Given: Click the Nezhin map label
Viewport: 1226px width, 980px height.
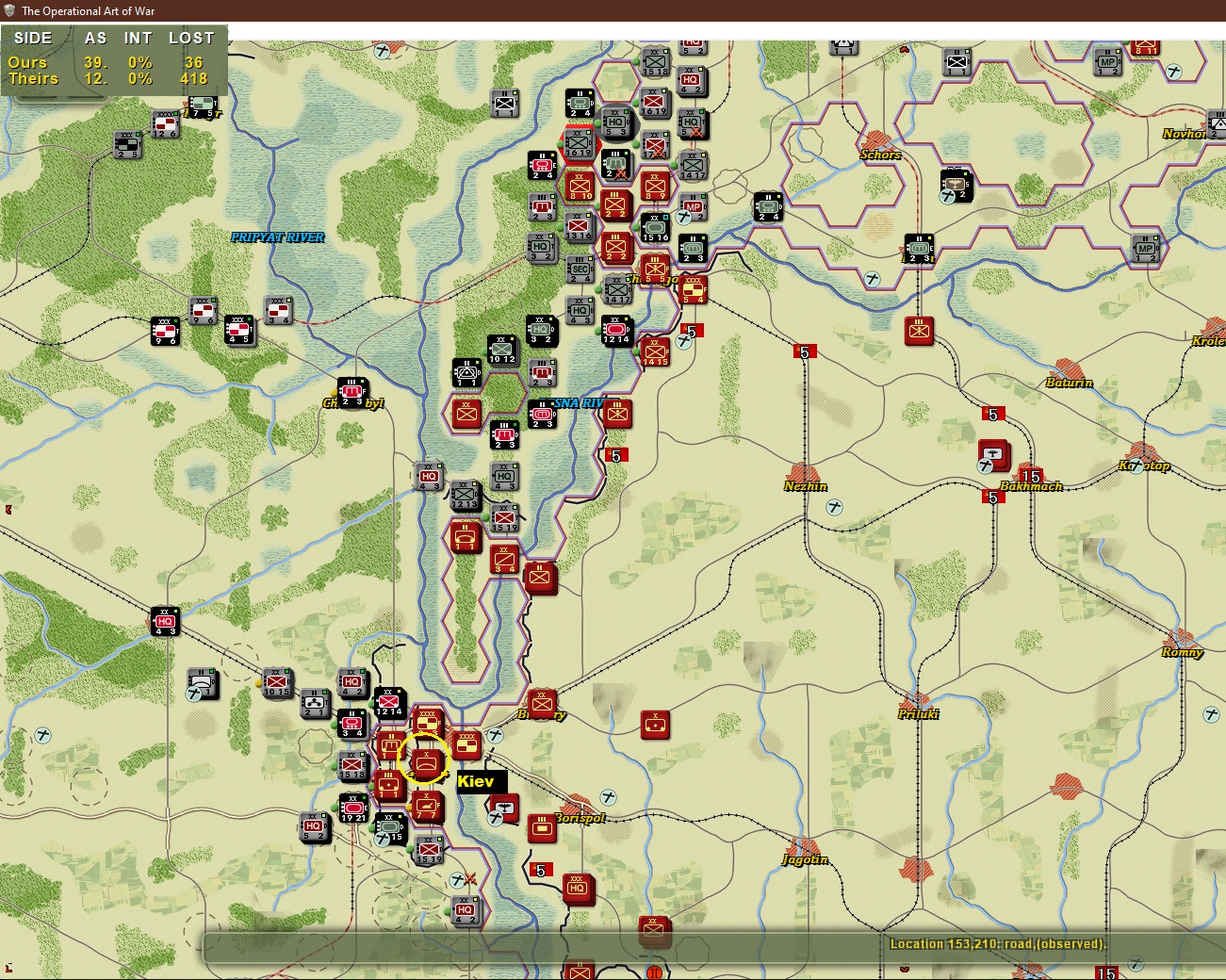Looking at the screenshot, I should pos(806,486).
